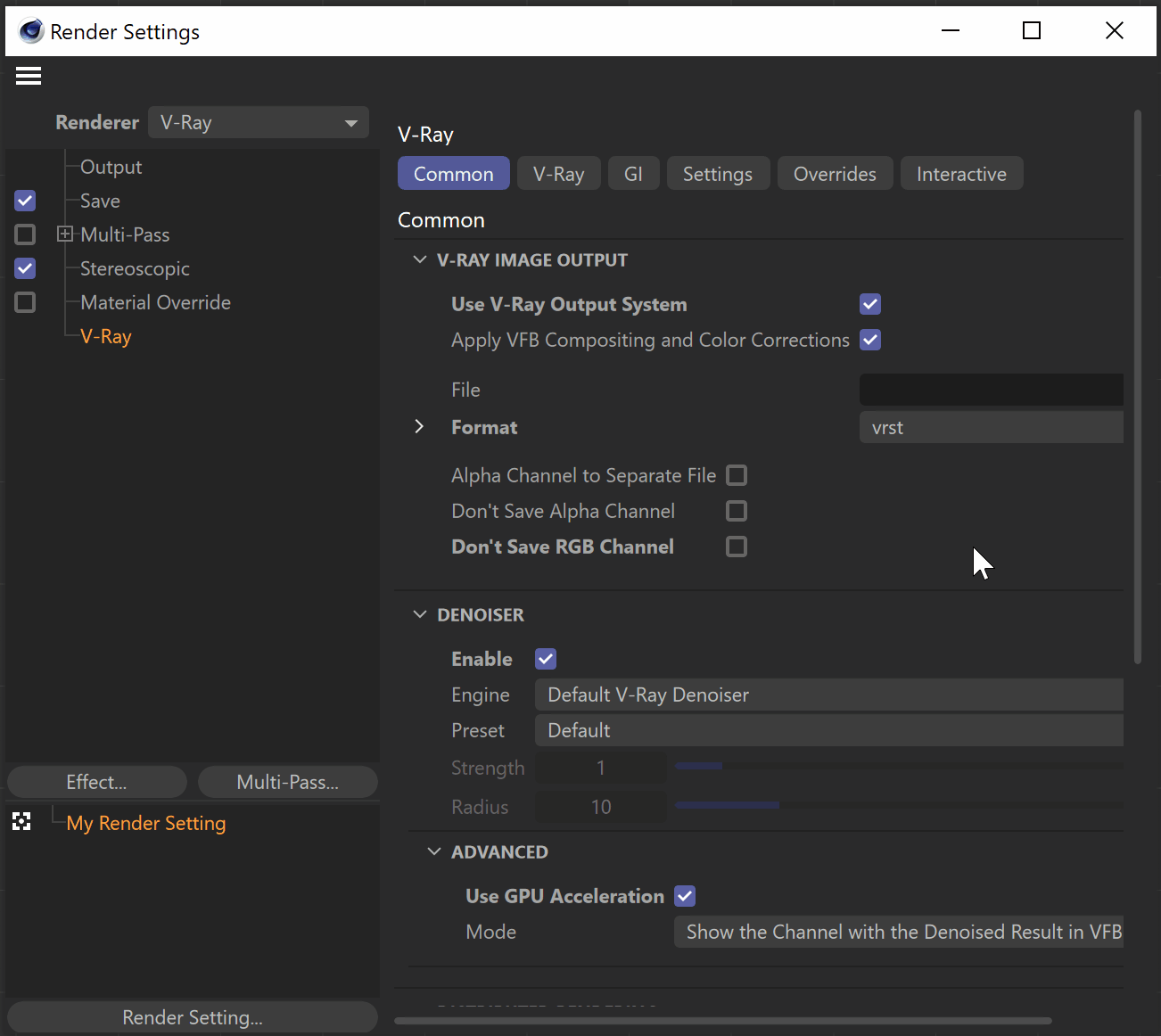Switch to the Common tab

[453, 174]
